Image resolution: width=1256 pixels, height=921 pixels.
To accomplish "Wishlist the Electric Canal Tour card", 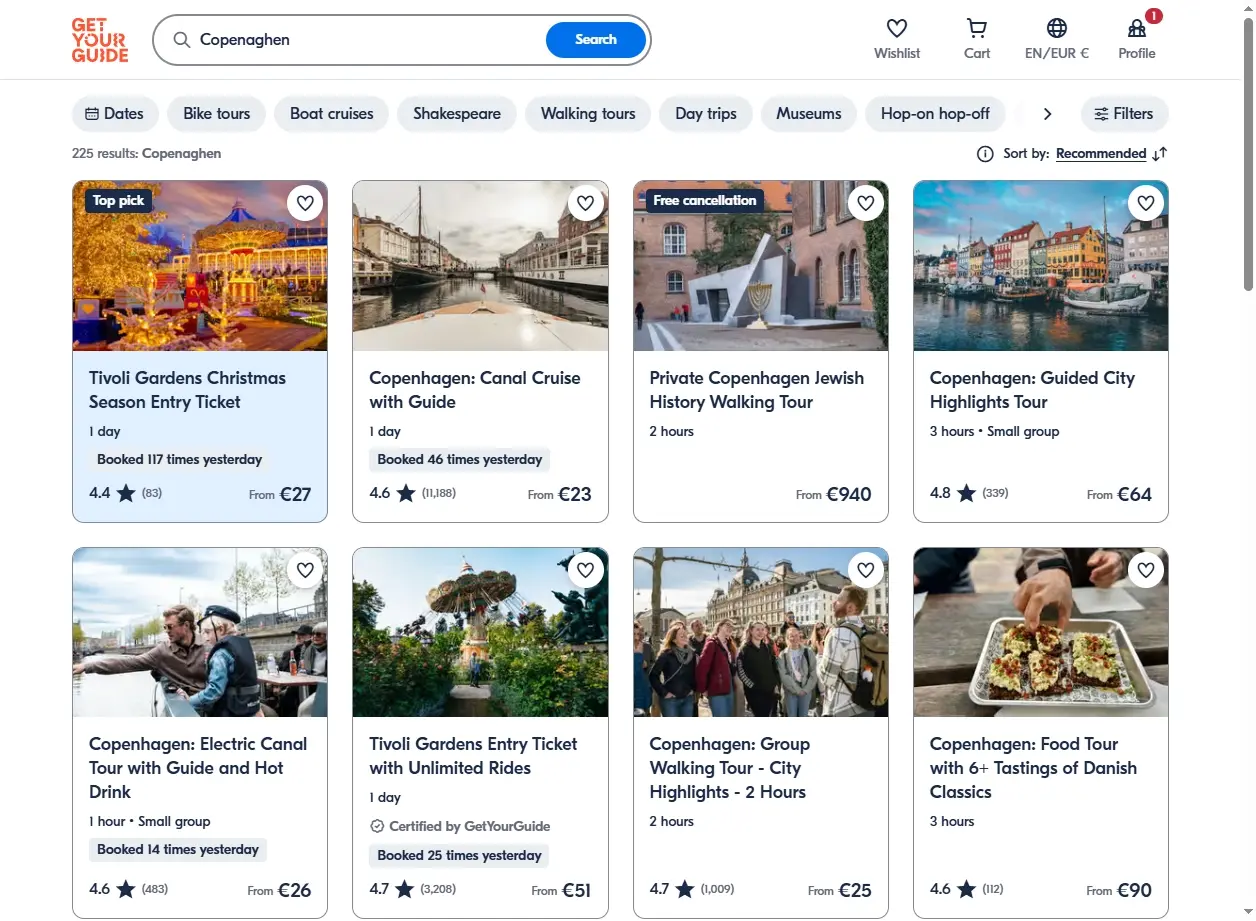I will 305,570.
